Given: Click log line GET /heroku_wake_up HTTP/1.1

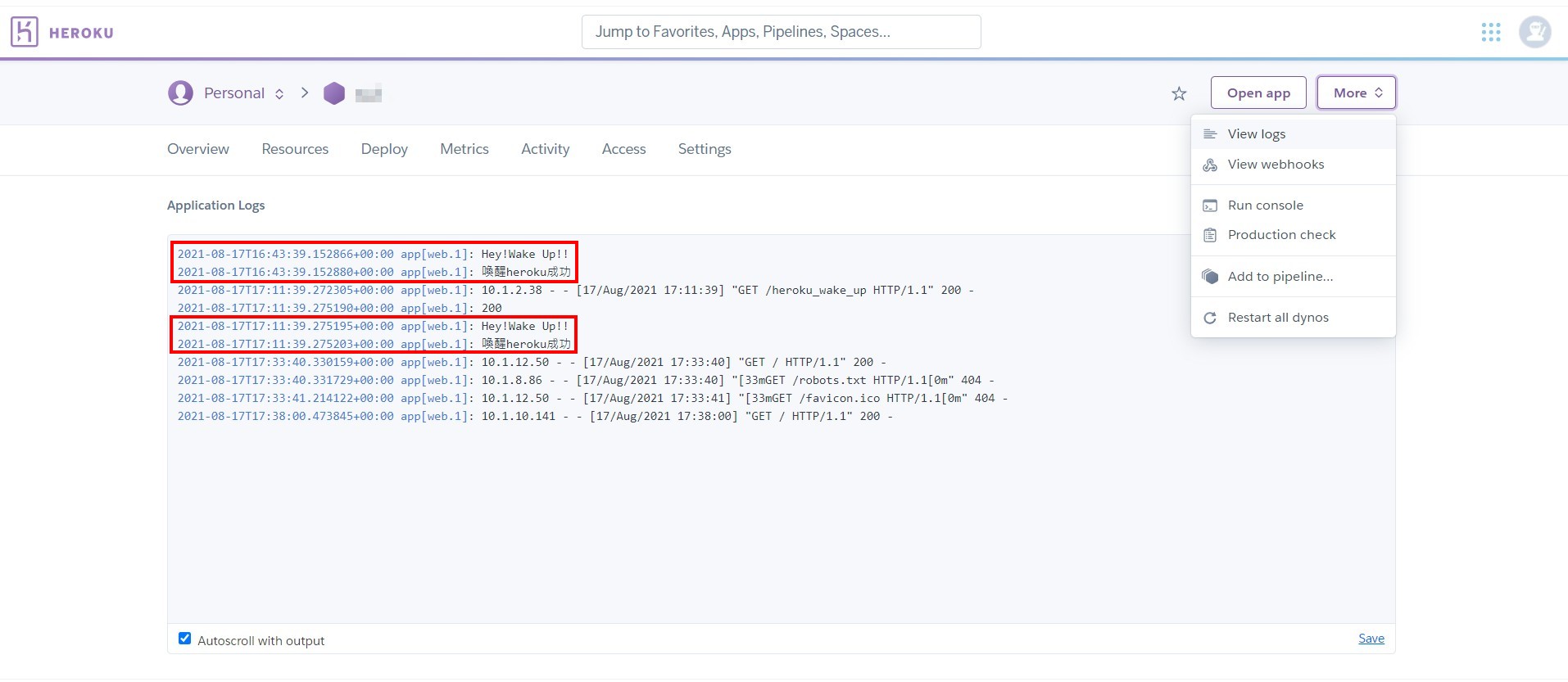Looking at the screenshot, I should pos(576,290).
